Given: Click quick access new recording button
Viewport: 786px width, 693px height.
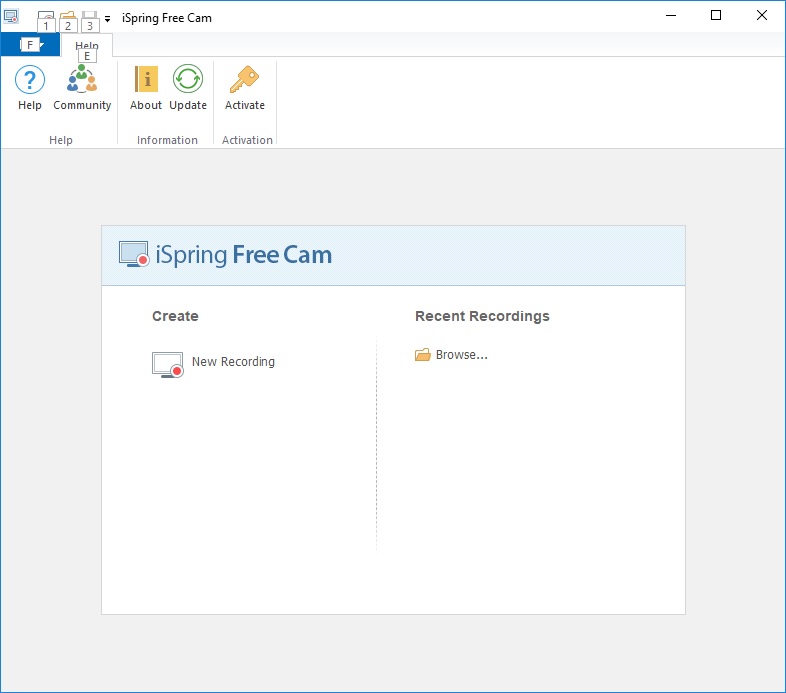Looking at the screenshot, I should 45,17.
